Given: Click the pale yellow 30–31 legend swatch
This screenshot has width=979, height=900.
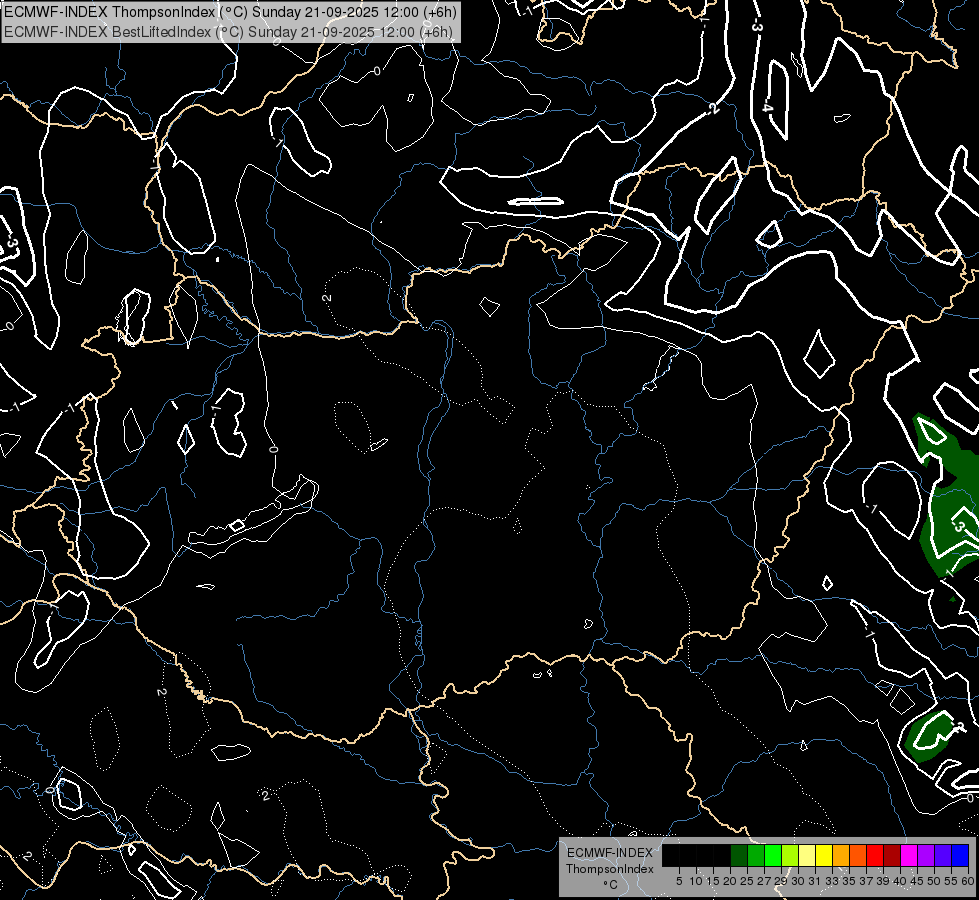Looking at the screenshot, I should click(807, 855).
